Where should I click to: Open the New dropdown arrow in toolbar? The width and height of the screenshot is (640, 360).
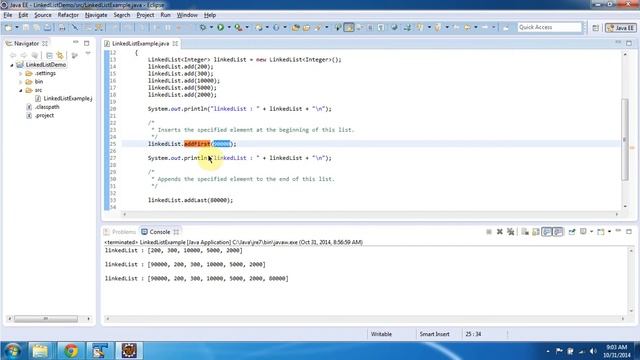click(x=16, y=27)
